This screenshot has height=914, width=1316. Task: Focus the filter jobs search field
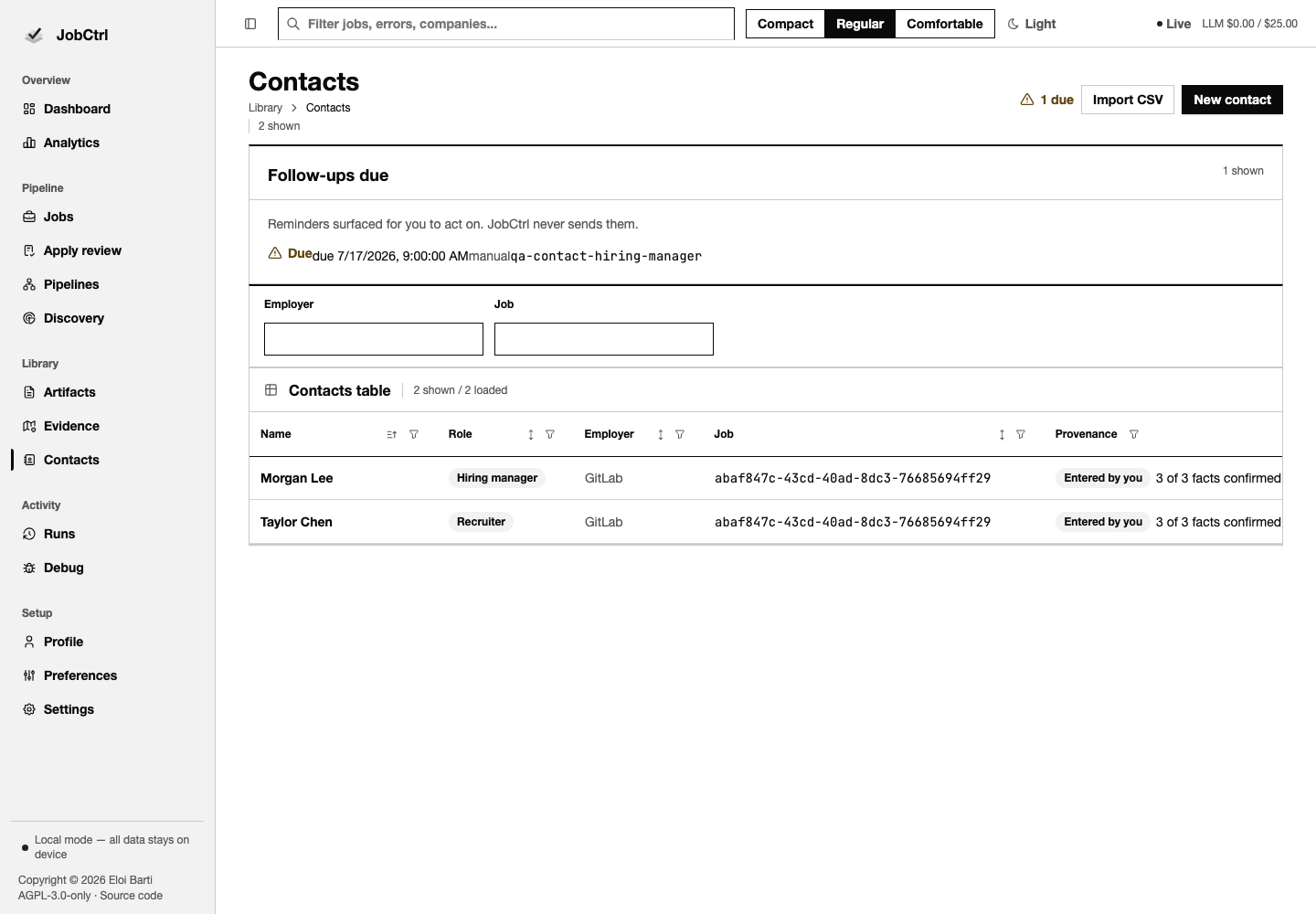506,24
